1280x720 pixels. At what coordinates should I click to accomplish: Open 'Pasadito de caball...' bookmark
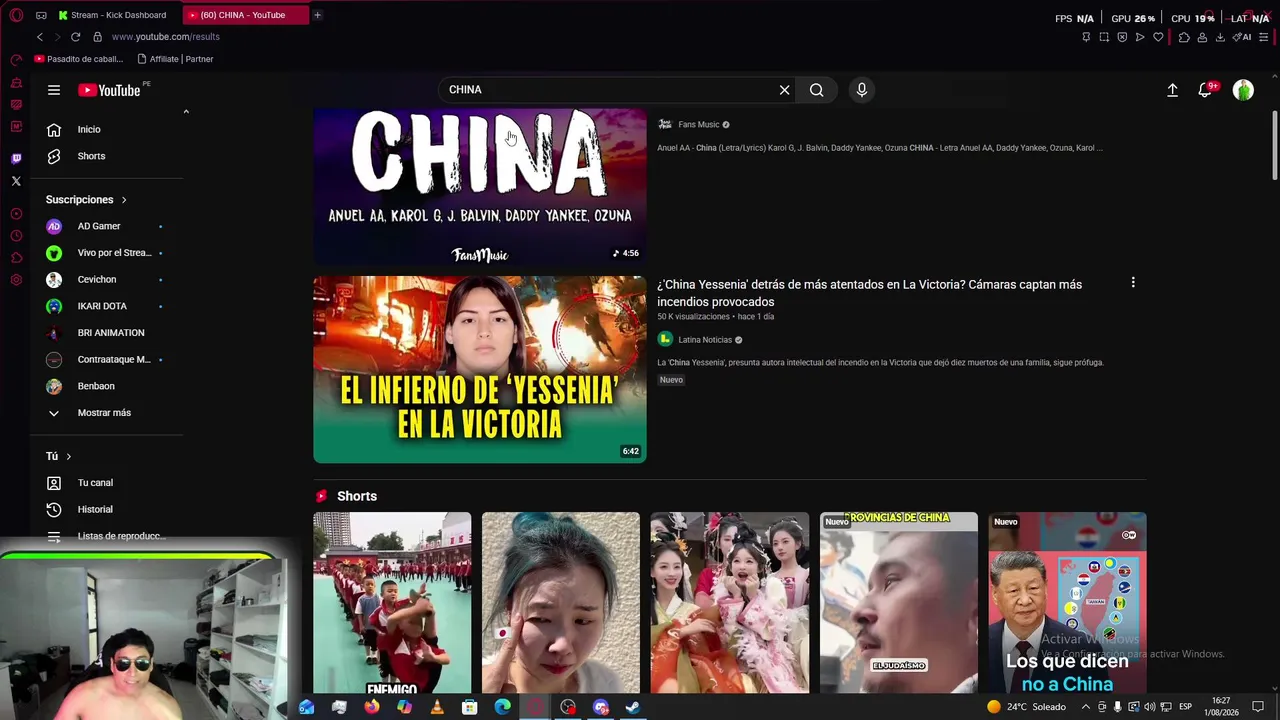coord(78,59)
